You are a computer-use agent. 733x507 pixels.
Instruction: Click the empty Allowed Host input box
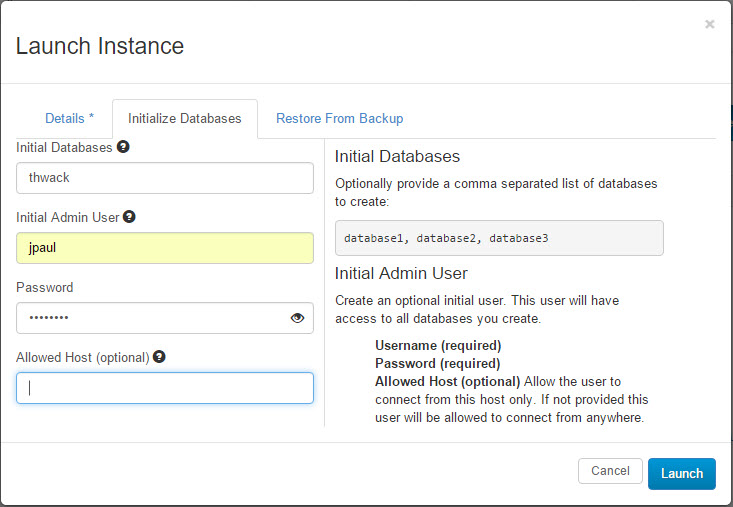coord(165,388)
